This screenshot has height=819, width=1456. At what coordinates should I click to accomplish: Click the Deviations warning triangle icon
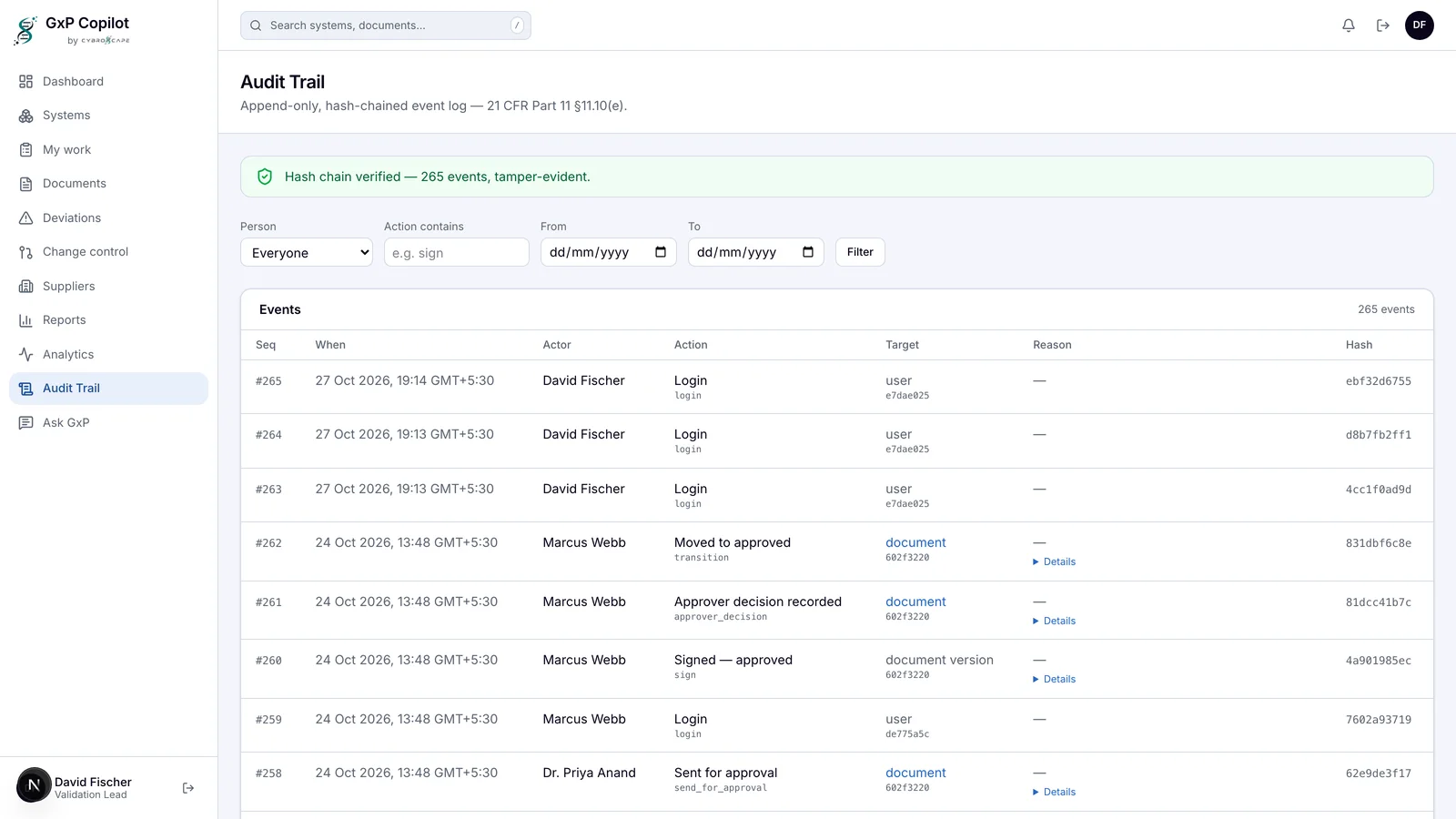coord(25,218)
